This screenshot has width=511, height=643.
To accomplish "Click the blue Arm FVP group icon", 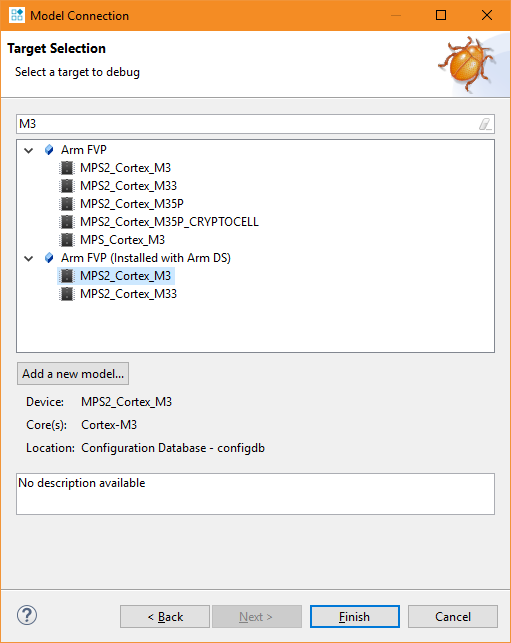I will 49,150.
